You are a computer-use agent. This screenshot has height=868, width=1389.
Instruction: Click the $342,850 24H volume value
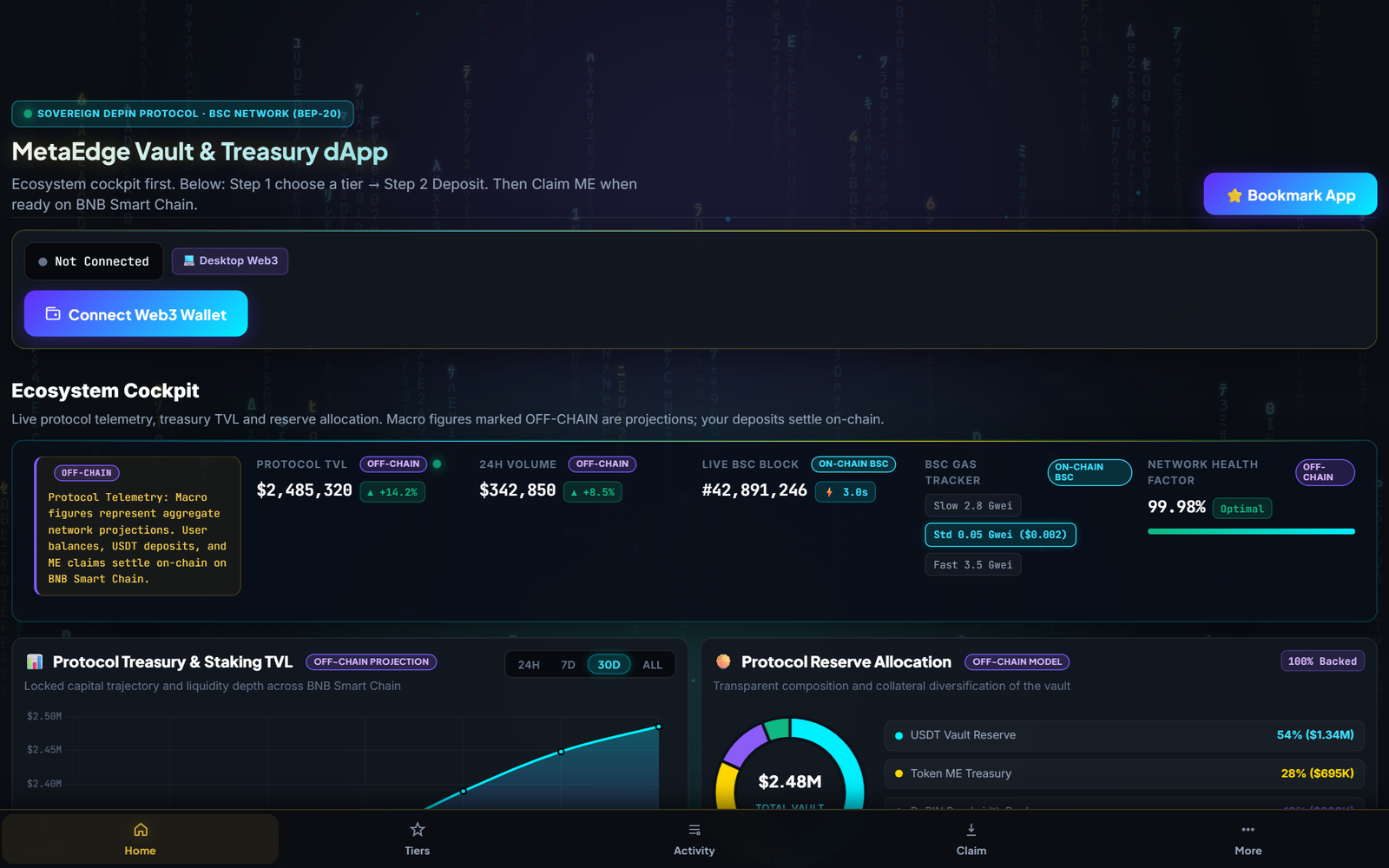(517, 490)
